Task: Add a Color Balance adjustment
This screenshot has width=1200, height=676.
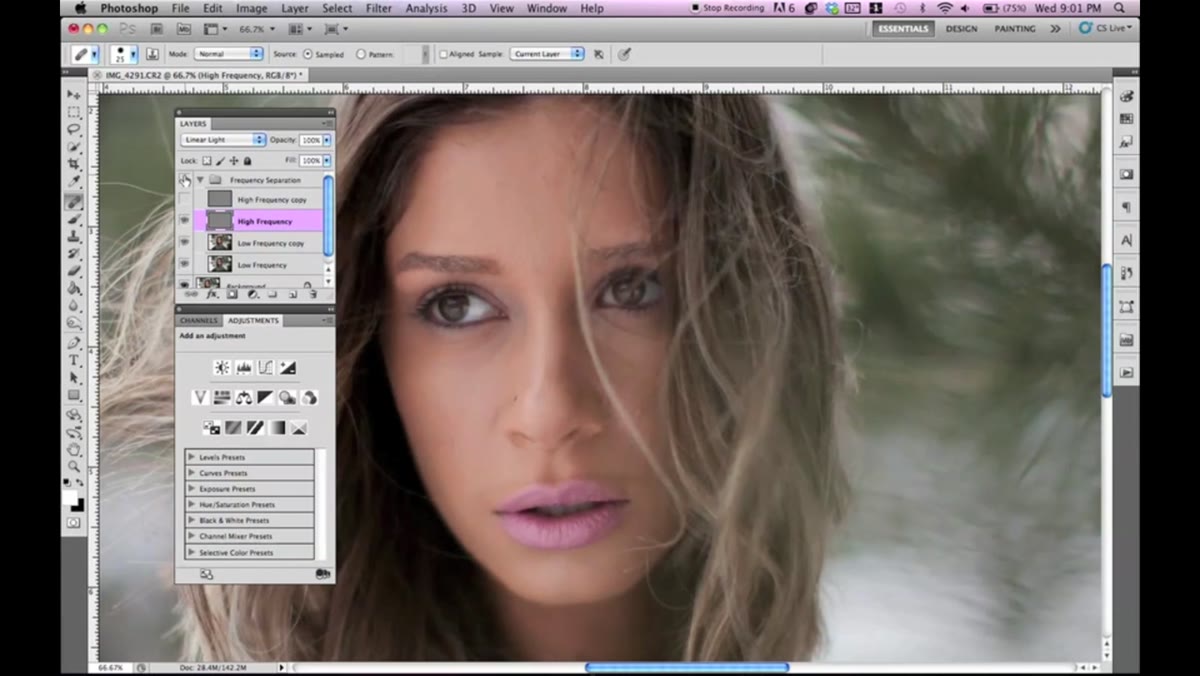Action: click(x=243, y=398)
